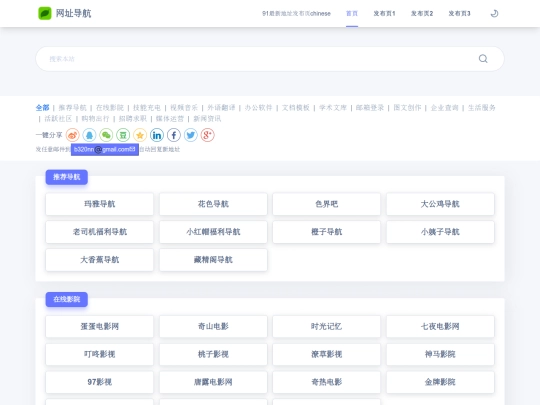Select the 购物出行 category filter
This screenshot has width=540, height=405.
point(95,119)
